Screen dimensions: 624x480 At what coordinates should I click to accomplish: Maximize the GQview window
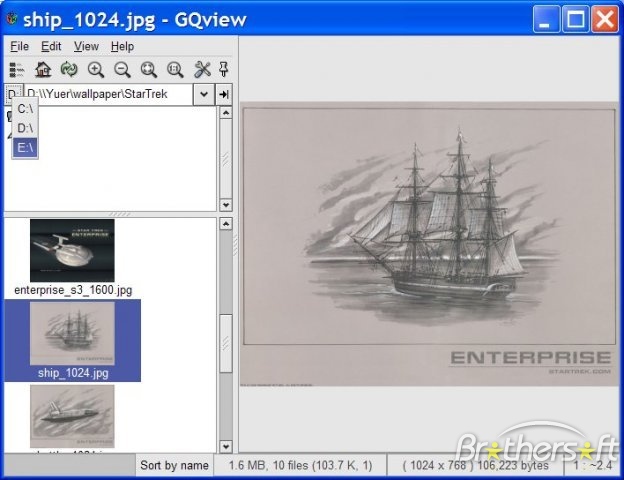click(x=575, y=19)
